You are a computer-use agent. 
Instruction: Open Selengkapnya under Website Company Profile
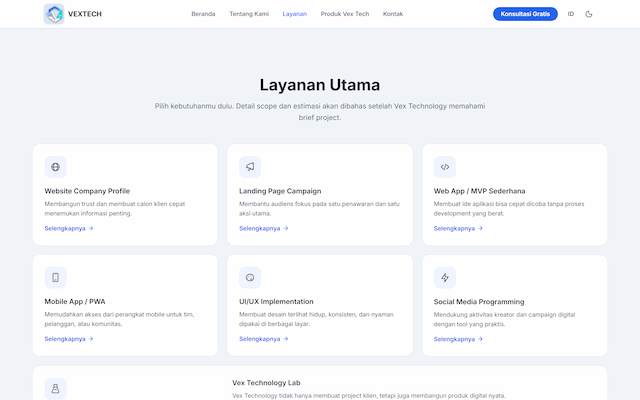tap(69, 228)
